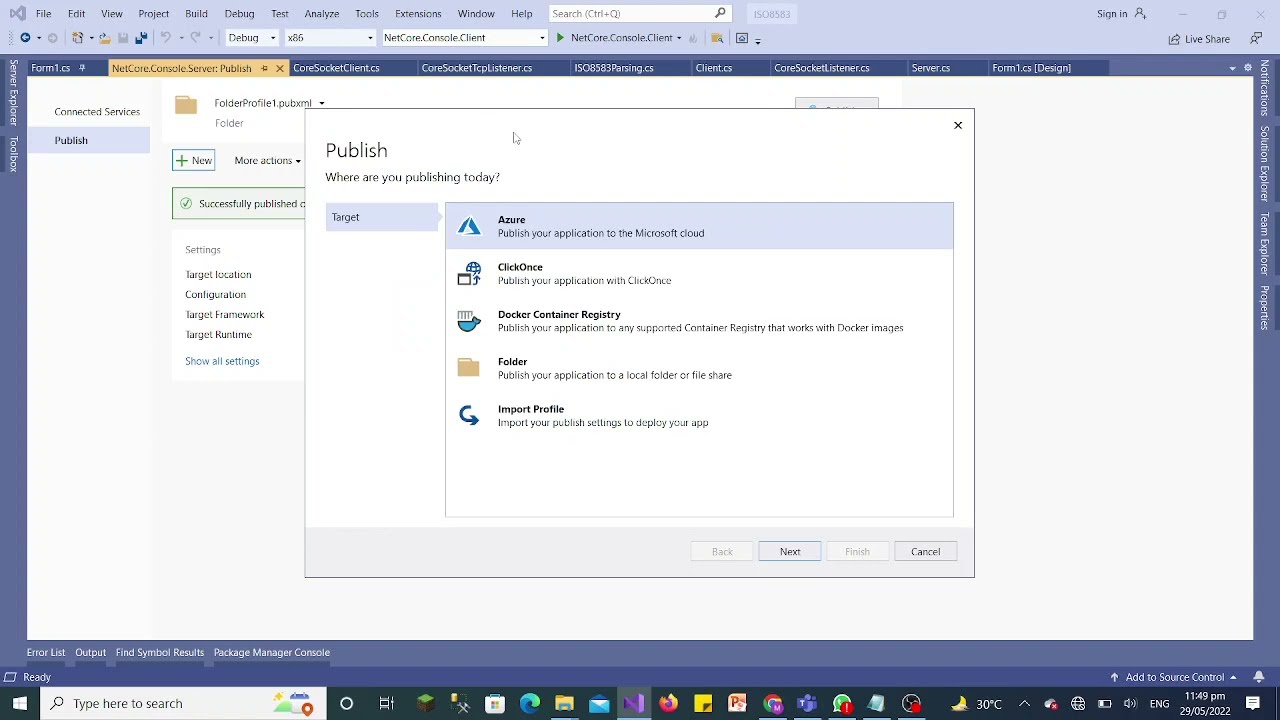Open the Live Share icon

tap(1174, 39)
